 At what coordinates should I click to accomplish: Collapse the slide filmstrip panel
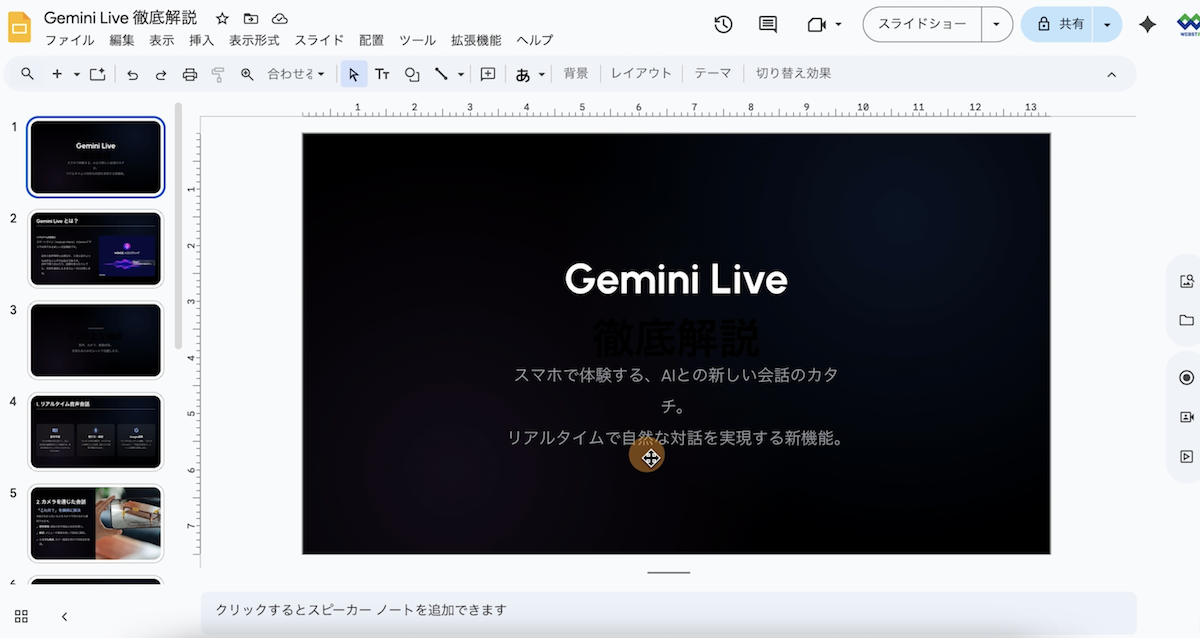point(64,616)
